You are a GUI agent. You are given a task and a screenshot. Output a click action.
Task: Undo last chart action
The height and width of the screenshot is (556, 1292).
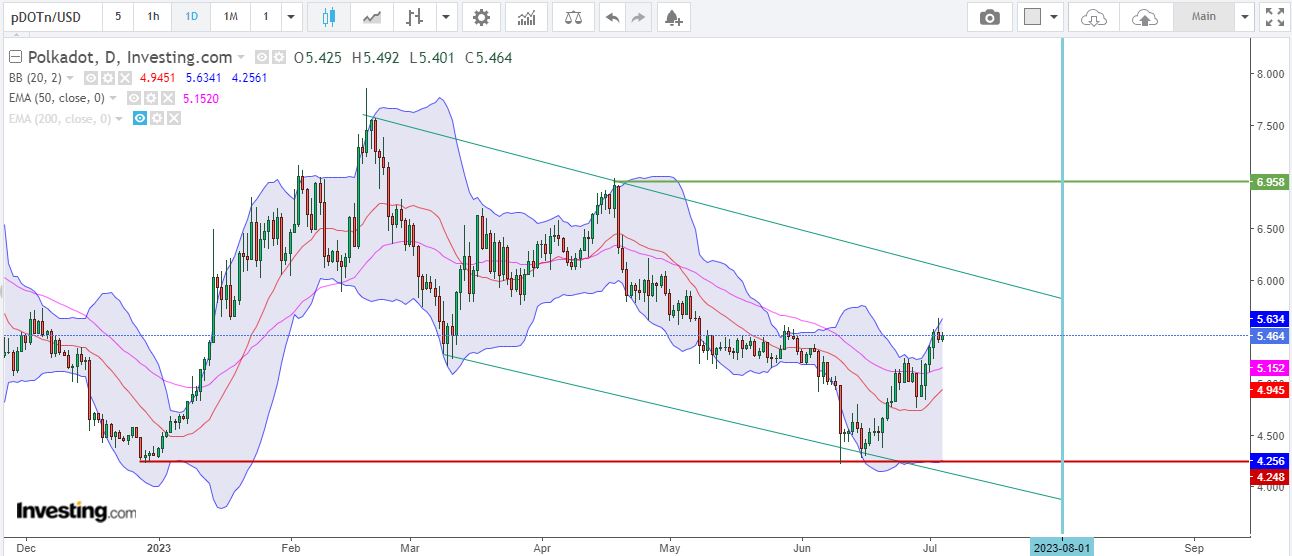(612, 17)
